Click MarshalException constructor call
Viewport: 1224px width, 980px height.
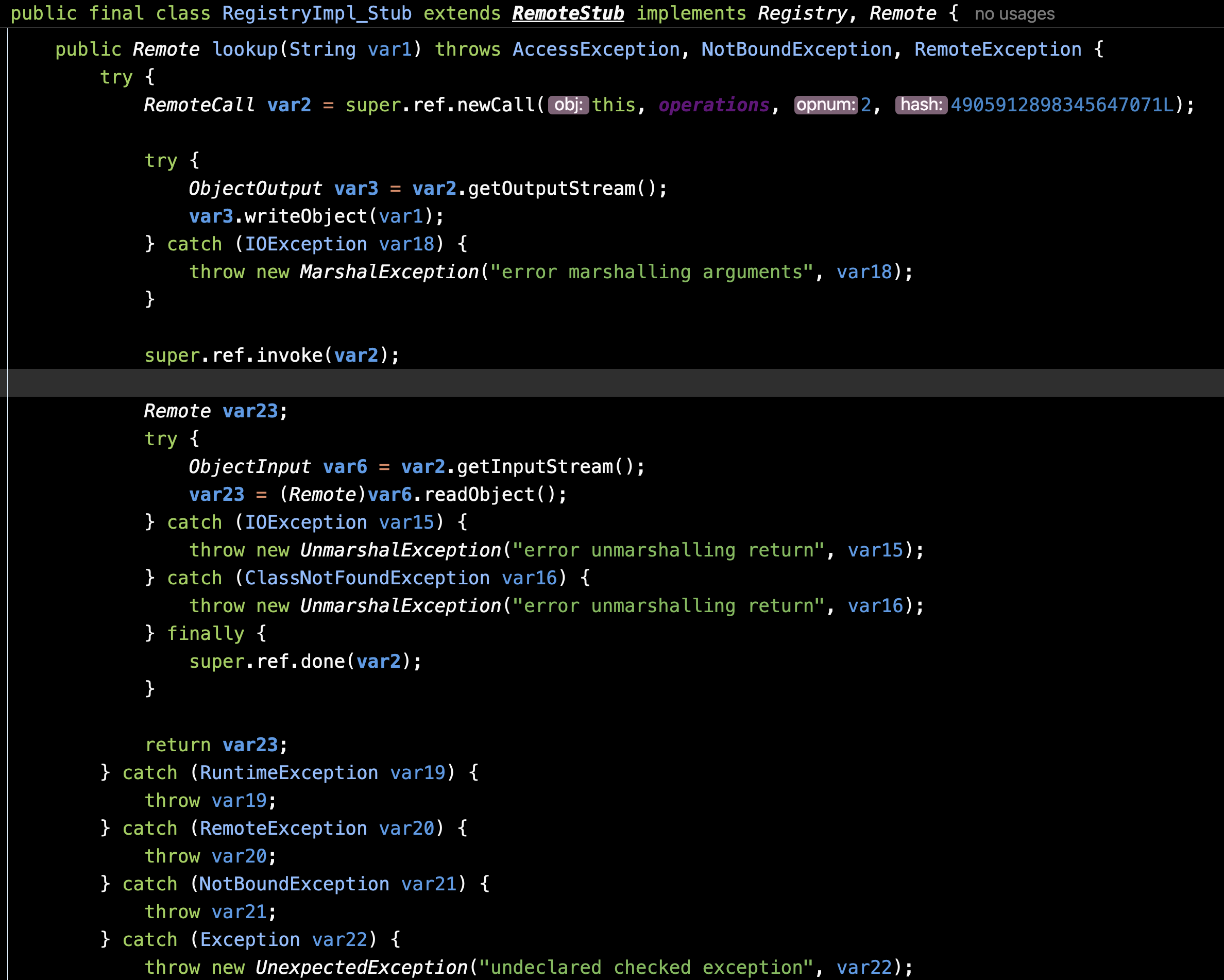click(x=389, y=272)
